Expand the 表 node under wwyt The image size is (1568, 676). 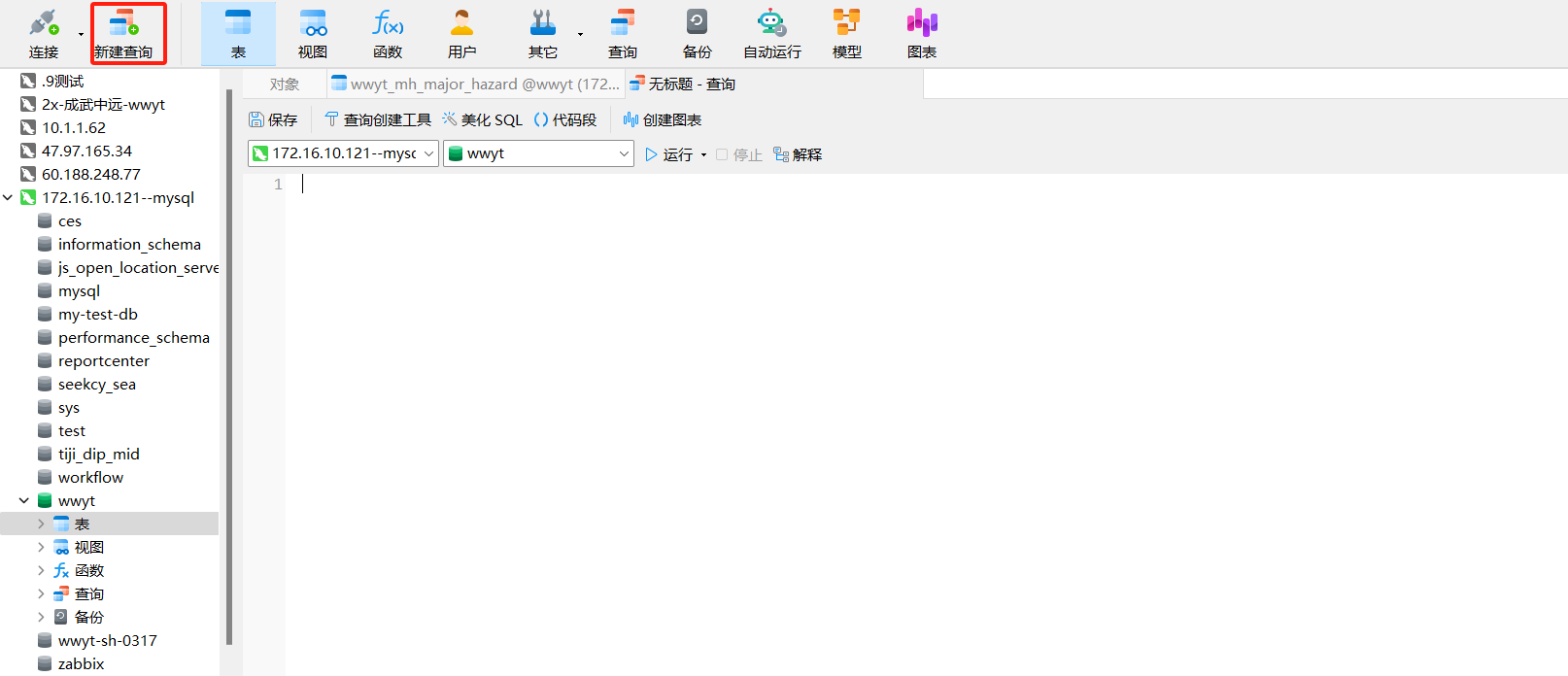(x=41, y=524)
